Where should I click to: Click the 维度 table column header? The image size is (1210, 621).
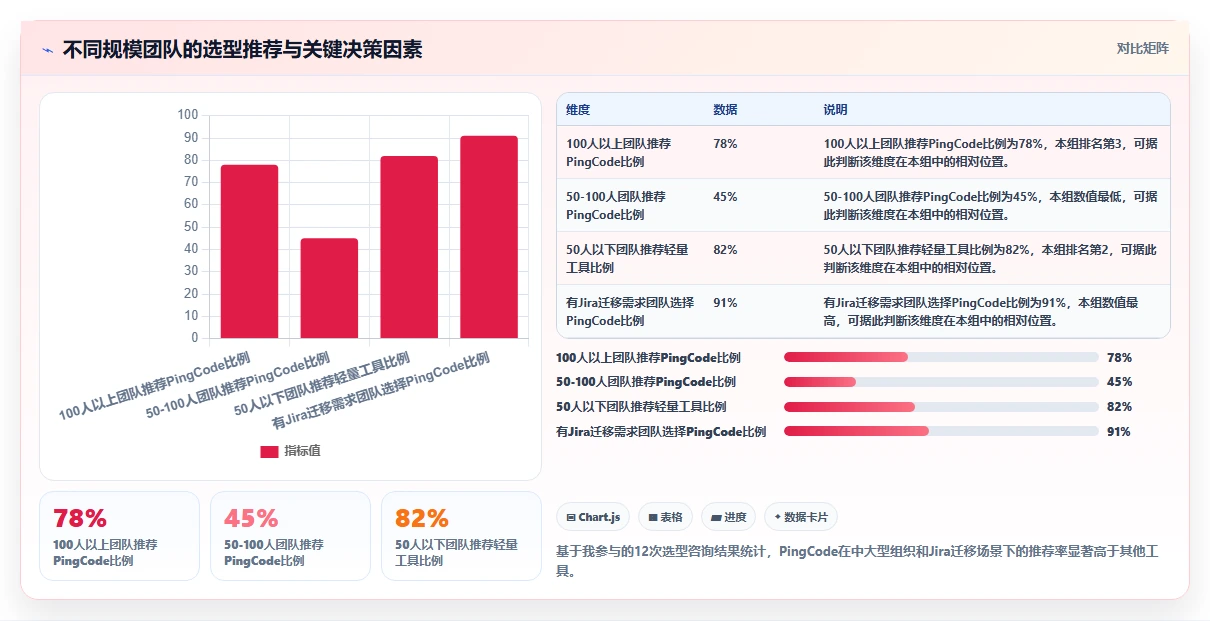(x=578, y=109)
